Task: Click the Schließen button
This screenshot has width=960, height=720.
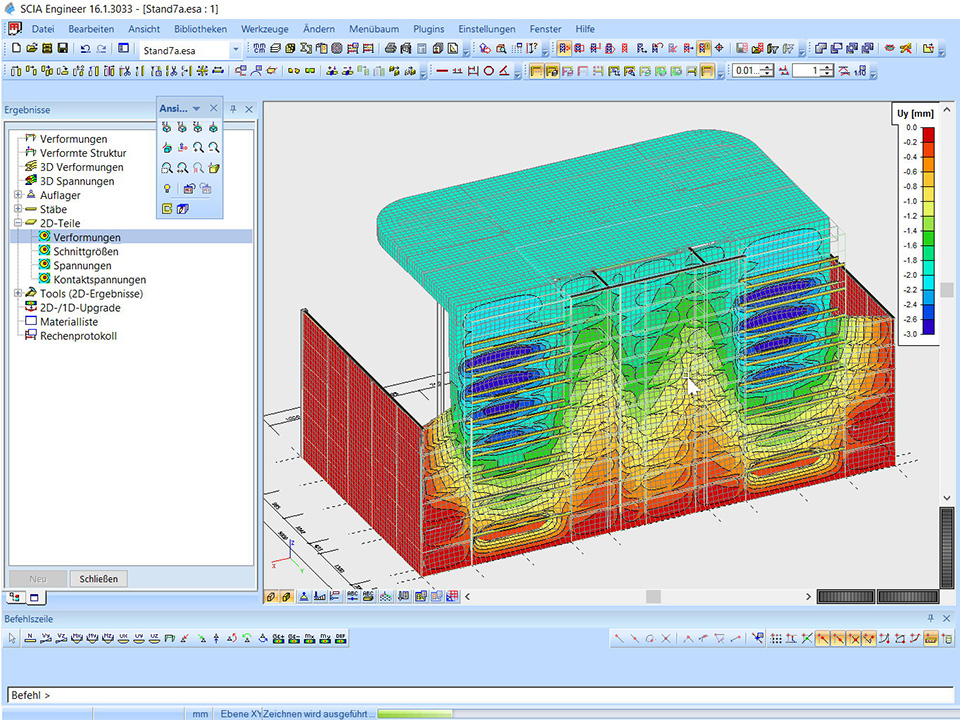Action: click(98, 578)
